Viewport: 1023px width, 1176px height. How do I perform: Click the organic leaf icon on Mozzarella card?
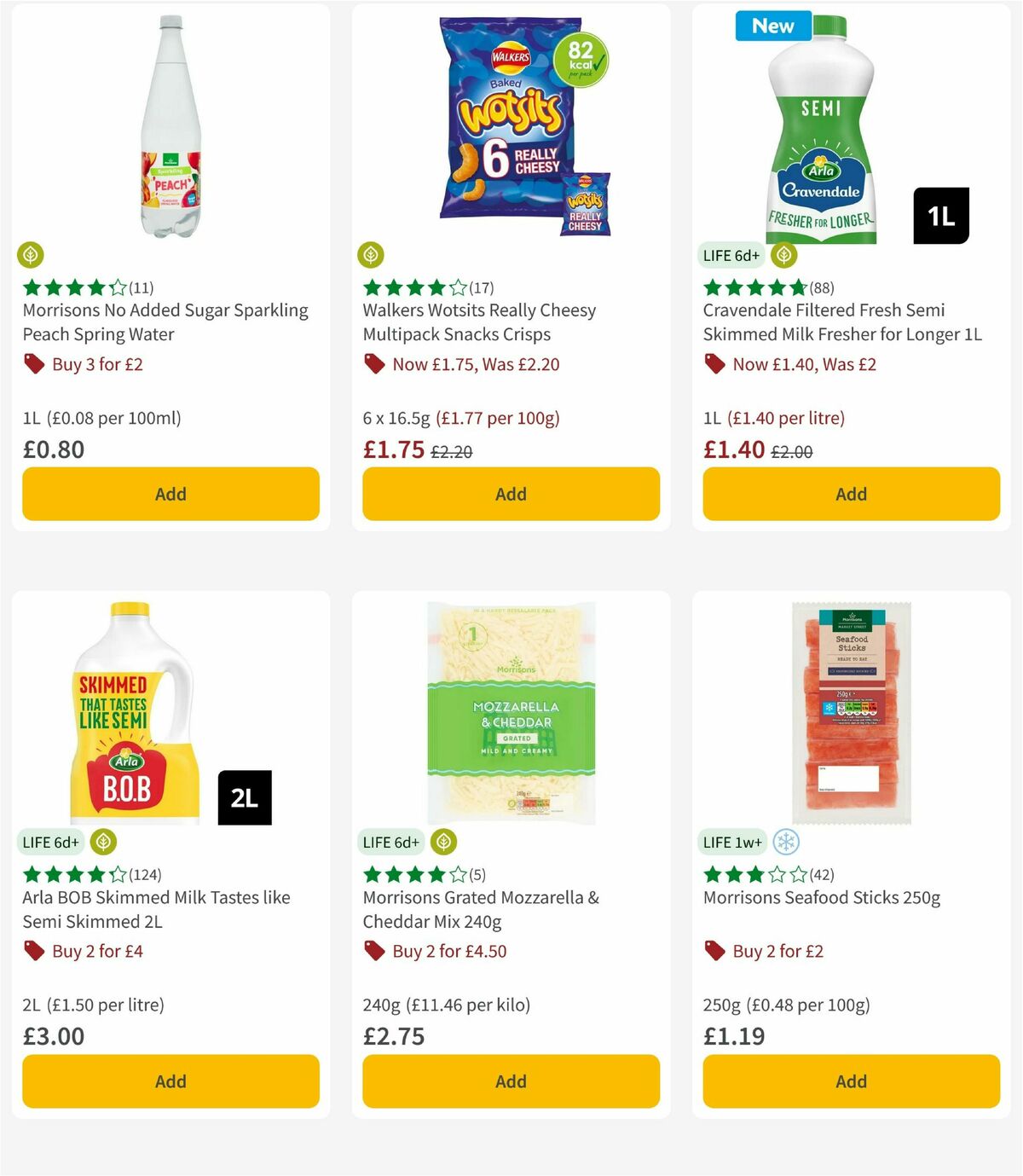pyautogui.click(x=442, y=842)
